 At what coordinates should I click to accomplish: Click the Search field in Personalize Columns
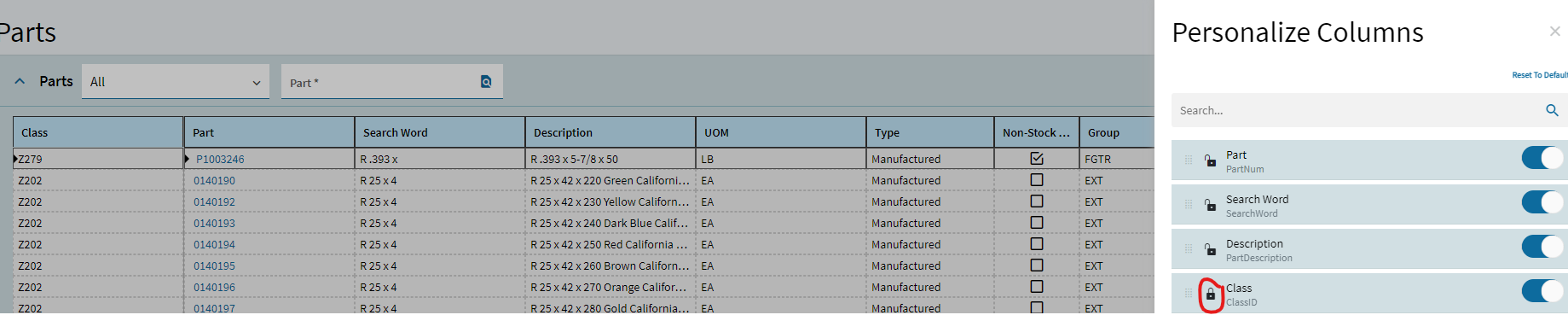pyautogui.click(x=1359, y=110)
